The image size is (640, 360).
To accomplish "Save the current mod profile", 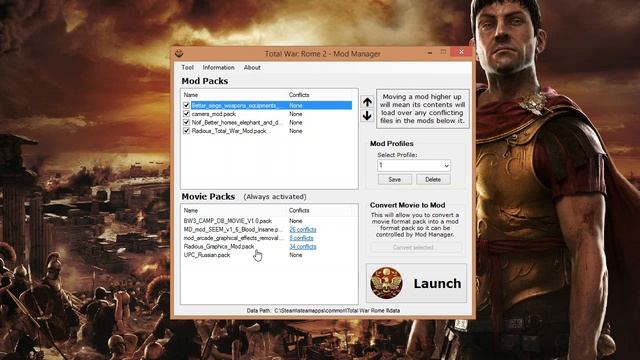I will (x=394, y=180).
